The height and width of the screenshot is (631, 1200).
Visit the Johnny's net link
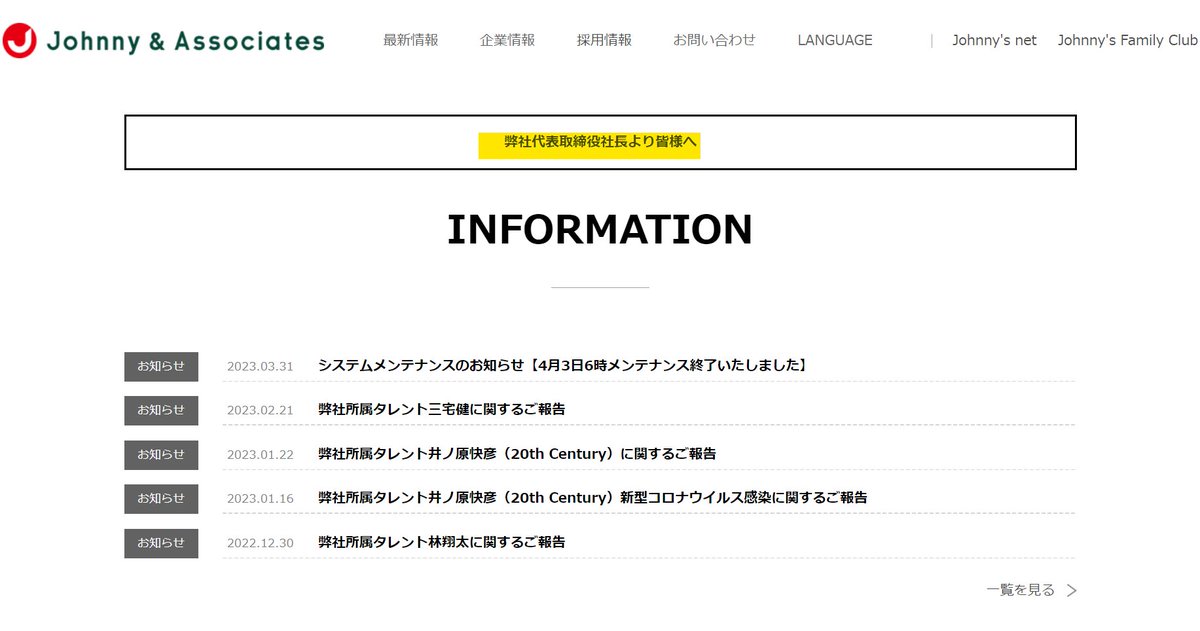point(994,40)
